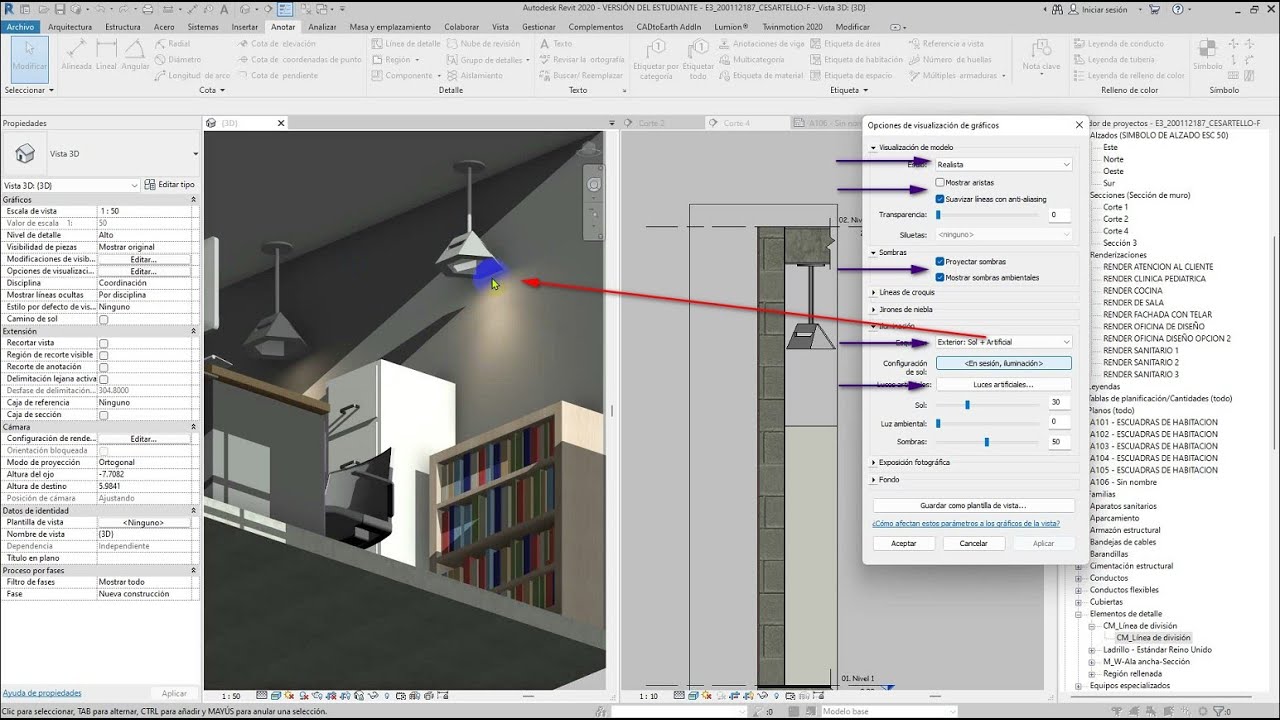1280x720 pixels.
Task: Choose the Angular dimension tool
Action: [135, 56]
